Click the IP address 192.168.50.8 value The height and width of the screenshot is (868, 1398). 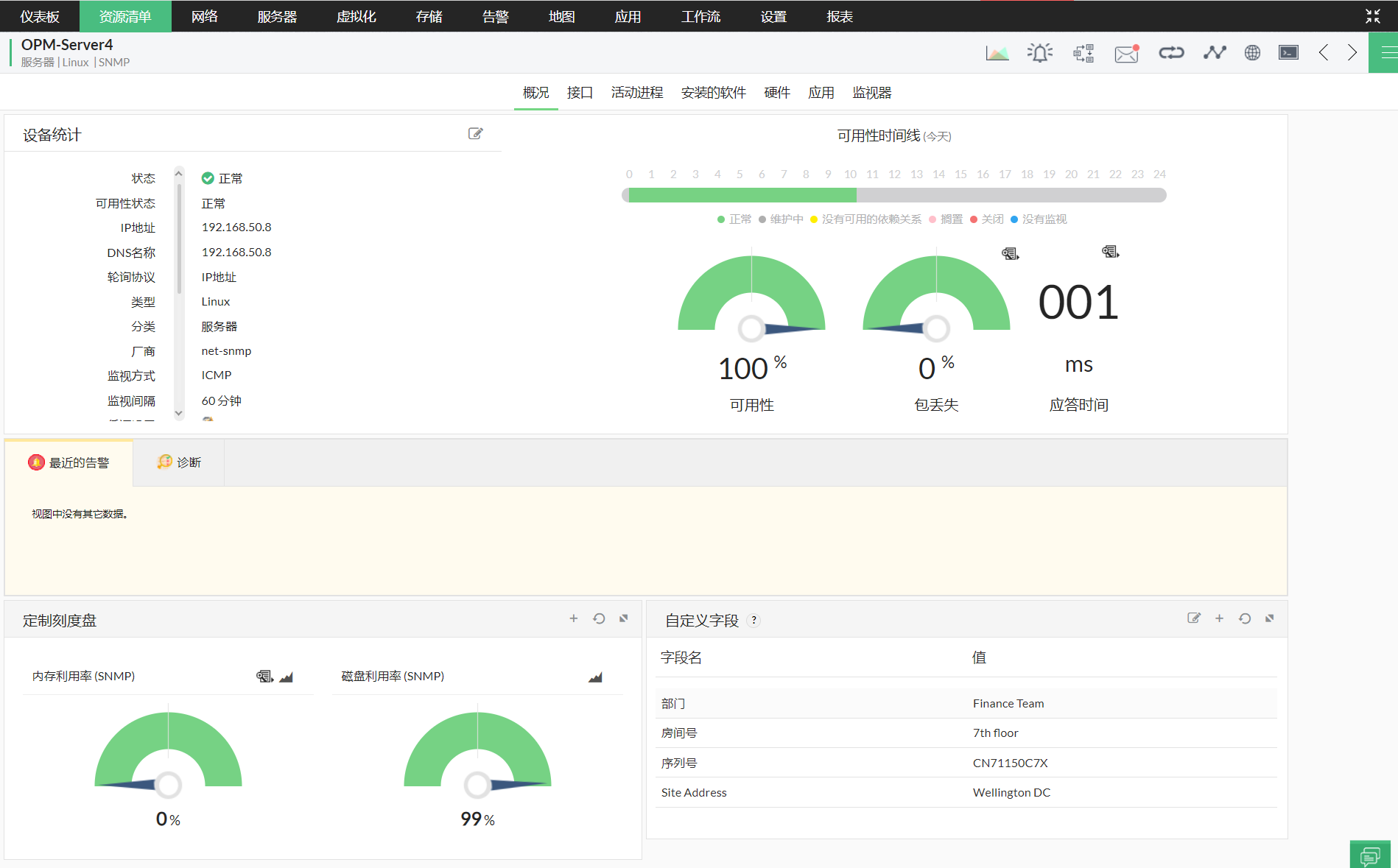coord(236,227)
